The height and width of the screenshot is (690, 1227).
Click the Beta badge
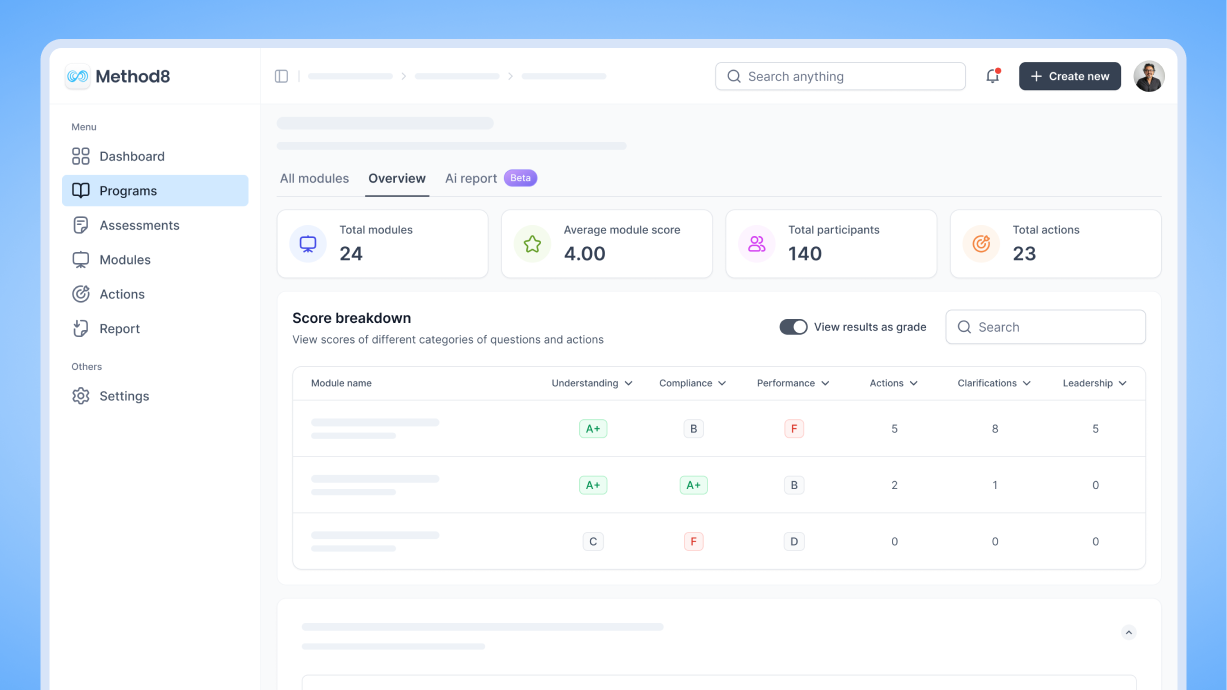(x=520, y=178)
